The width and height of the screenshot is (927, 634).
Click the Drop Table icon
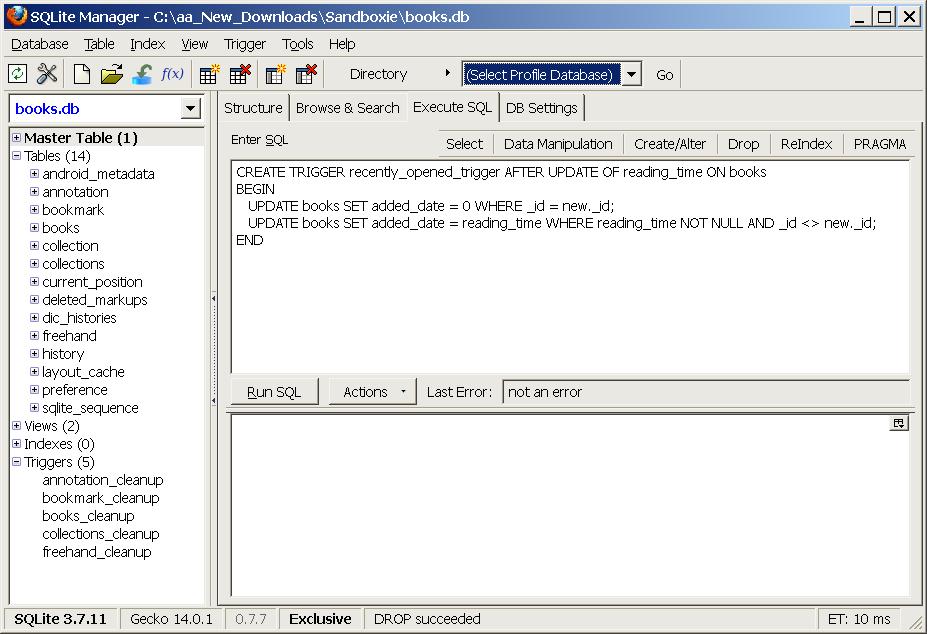240,75
